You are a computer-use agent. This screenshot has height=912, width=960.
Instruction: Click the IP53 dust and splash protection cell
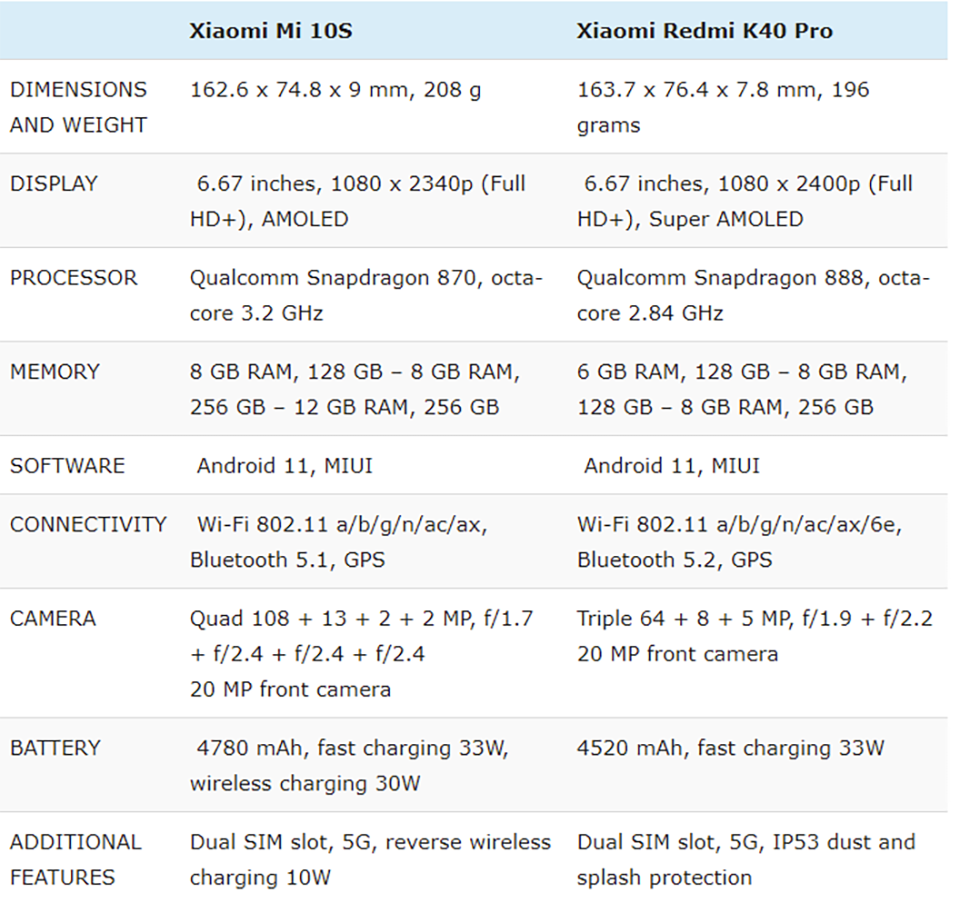tap(746, 860)
